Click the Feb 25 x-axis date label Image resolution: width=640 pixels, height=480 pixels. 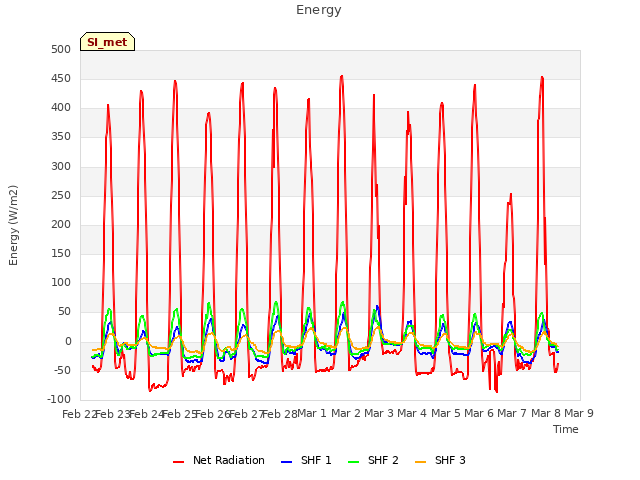(x=180, y=414)
